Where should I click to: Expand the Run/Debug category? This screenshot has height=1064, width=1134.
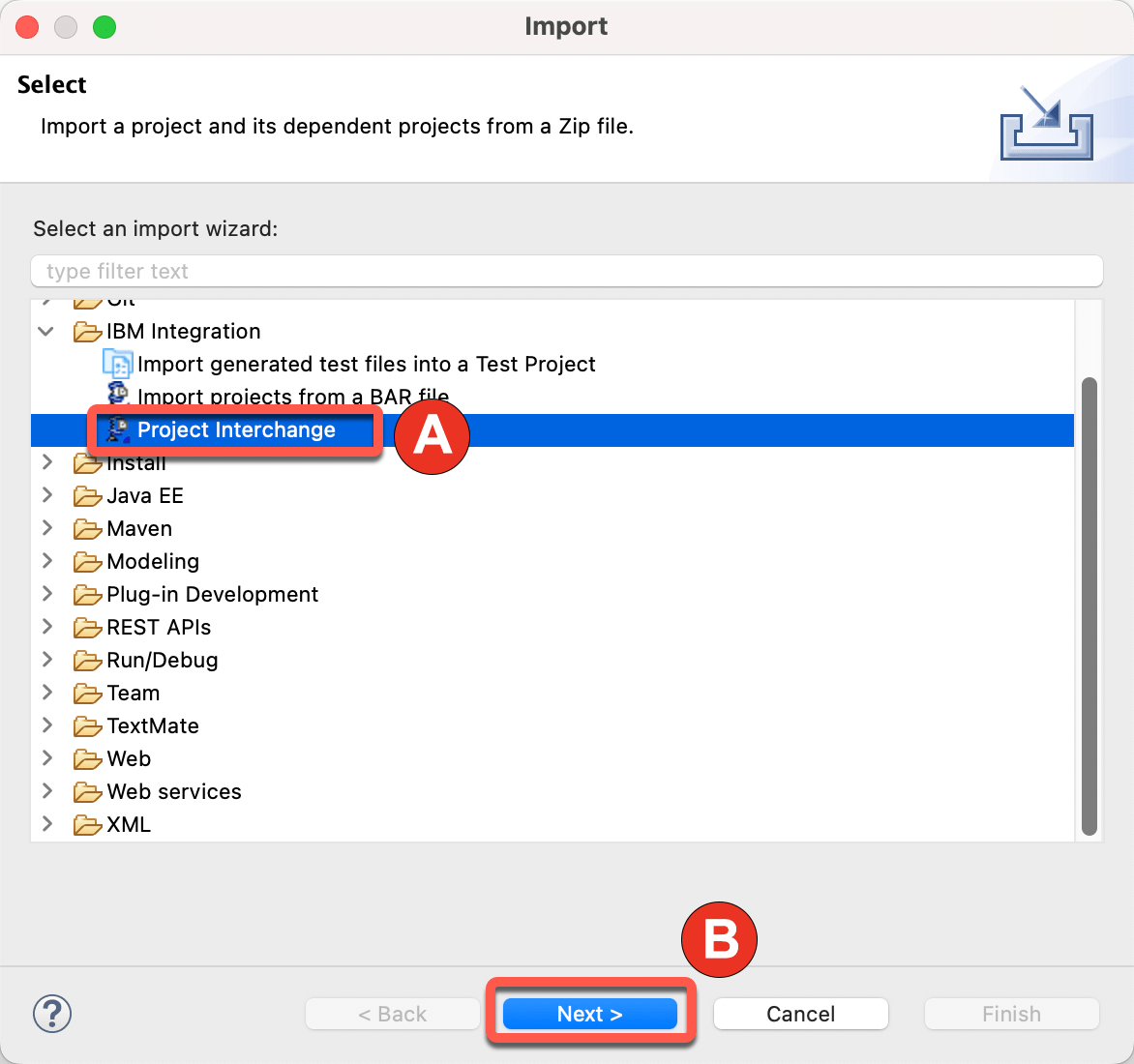(45, 660)
